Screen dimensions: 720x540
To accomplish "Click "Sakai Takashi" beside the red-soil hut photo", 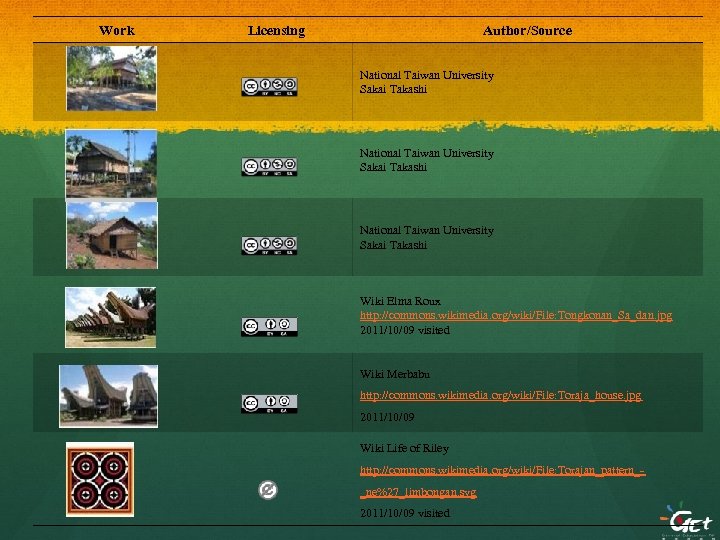I will (394, 245).
